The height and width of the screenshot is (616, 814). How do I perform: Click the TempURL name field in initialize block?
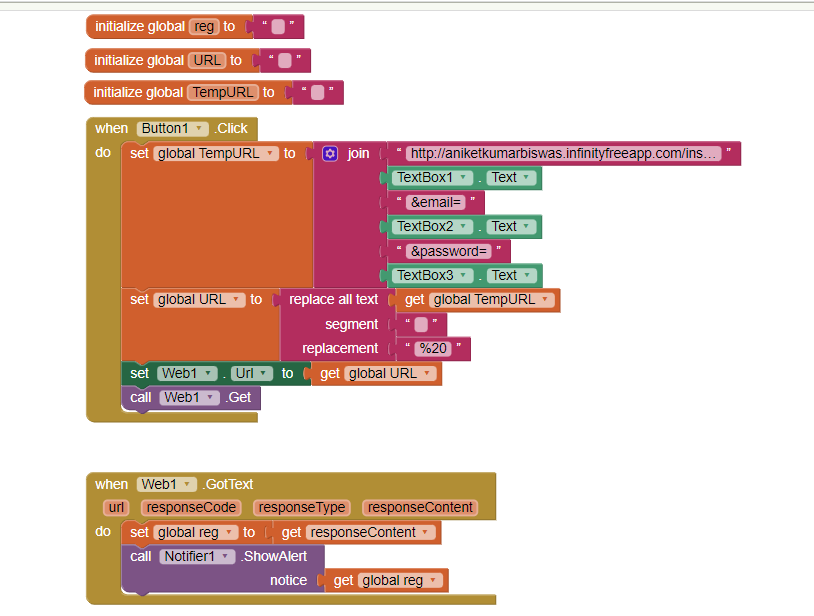coord(224,93)
